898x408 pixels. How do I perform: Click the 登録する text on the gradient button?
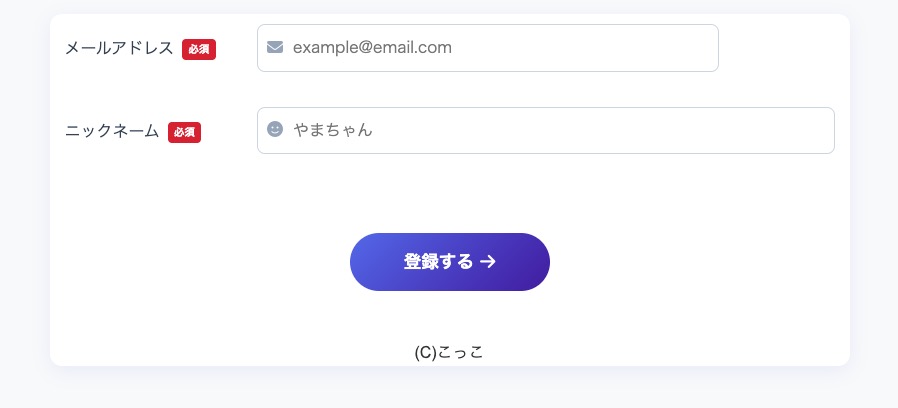click(x=438, y=262)
